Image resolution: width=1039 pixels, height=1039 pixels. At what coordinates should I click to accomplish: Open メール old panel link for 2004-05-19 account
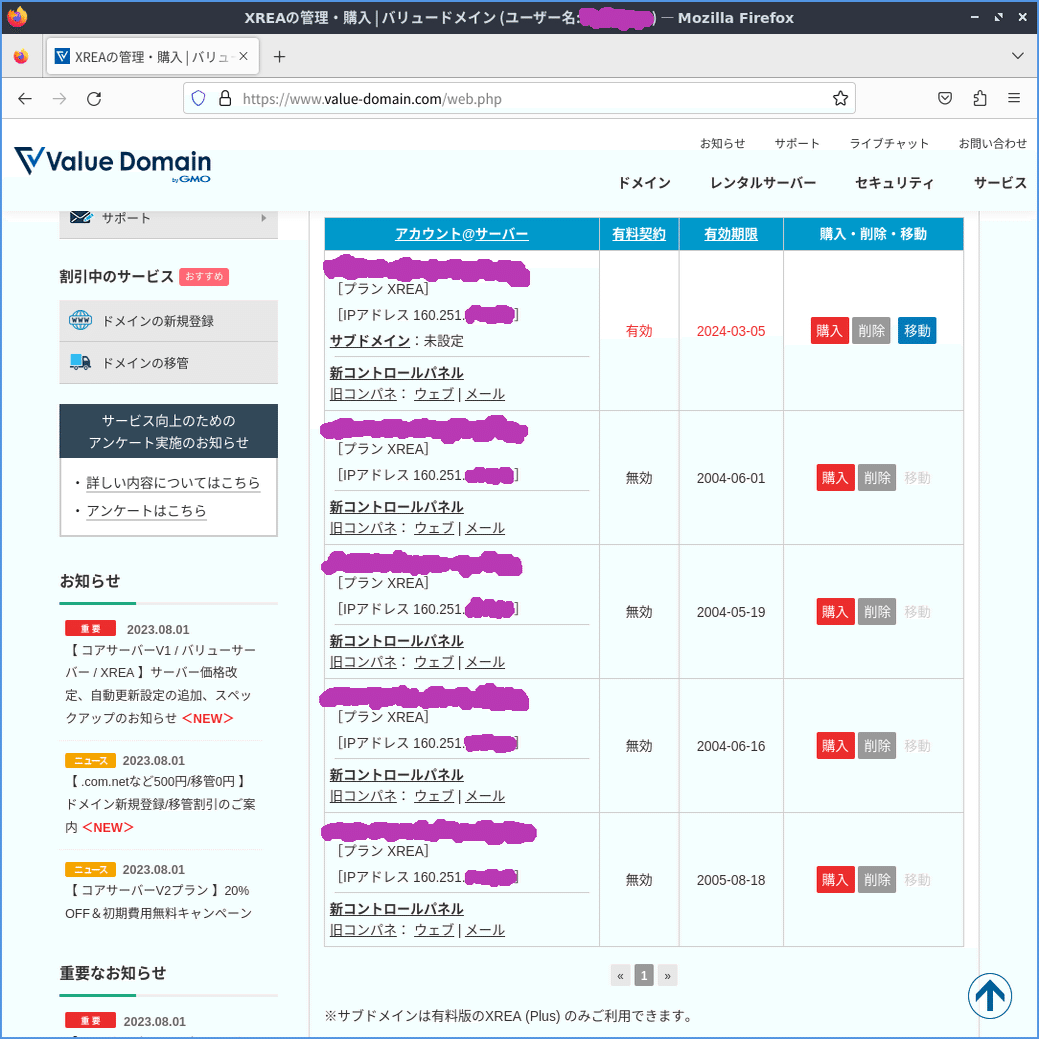tap(485, 662)
